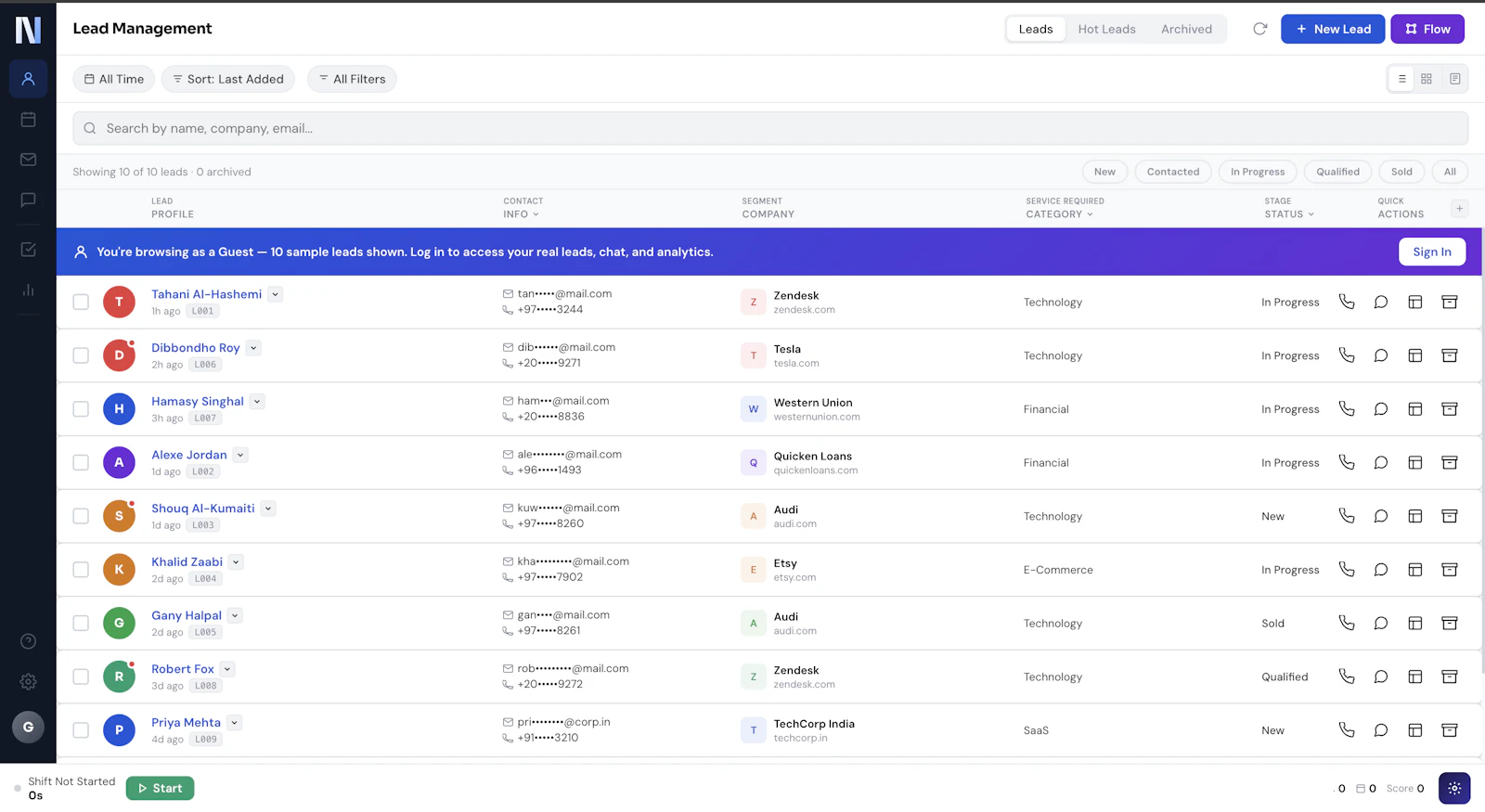Switch to the Leads tab
The image size is (1485, 812).
[1036, 29]
